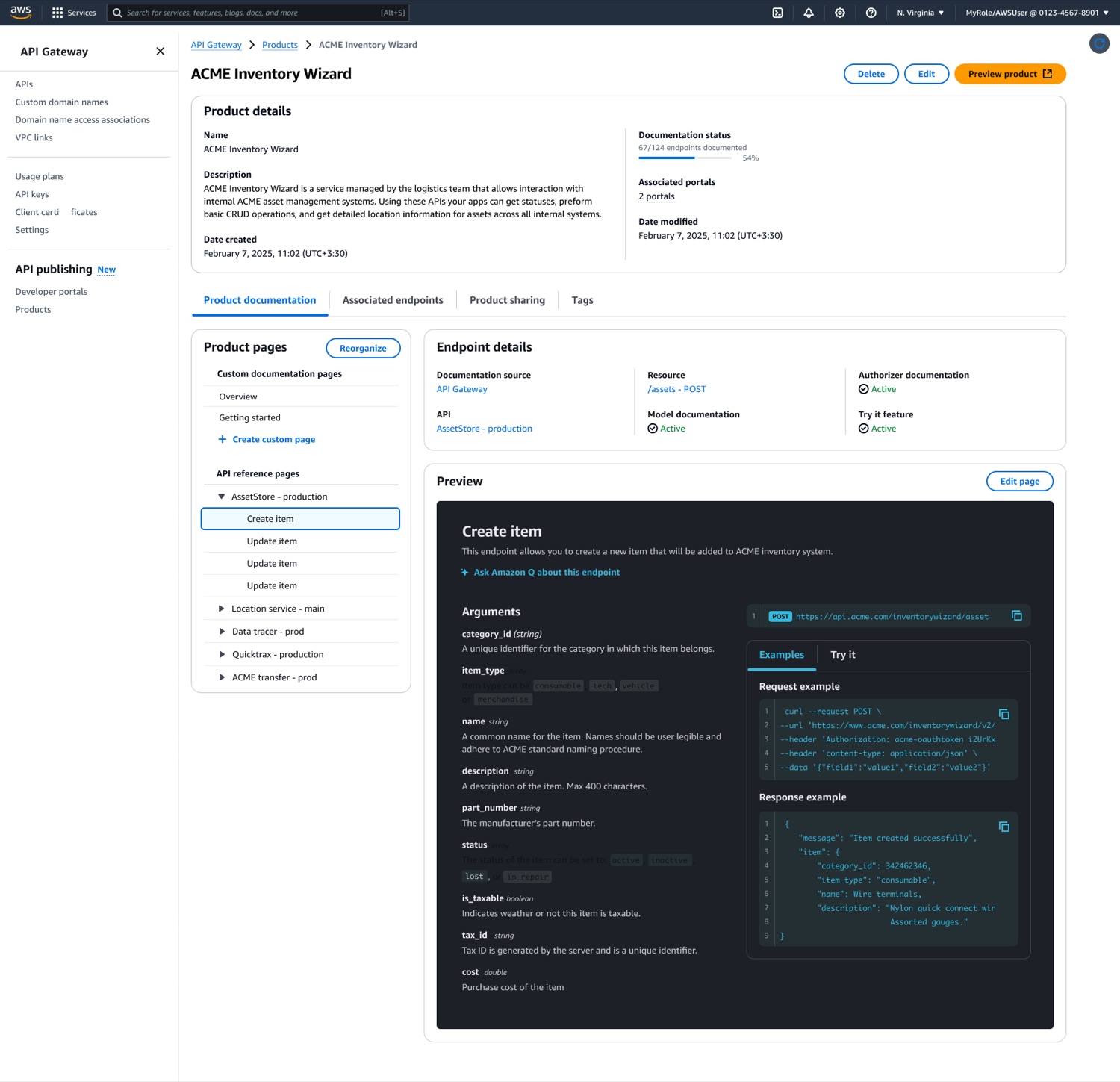1120x1082 pixels.
Task: Open the CloudShell terminal icon
Action: [777, 13]
